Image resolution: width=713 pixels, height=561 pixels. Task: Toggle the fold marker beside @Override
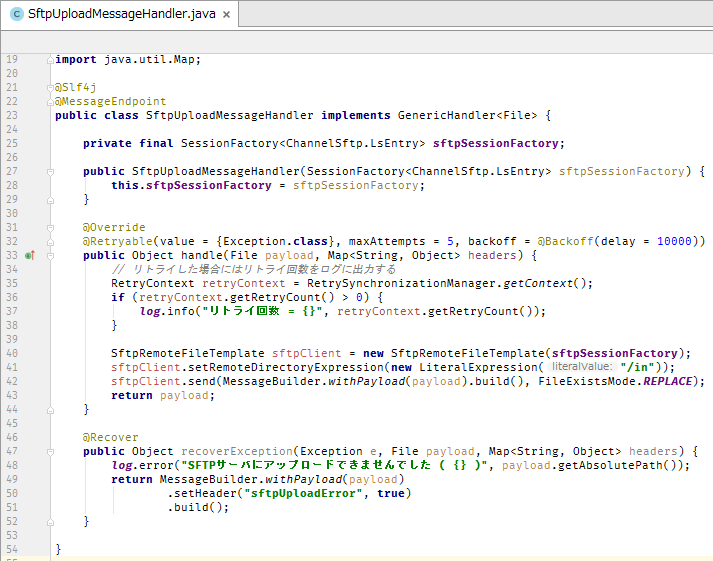(50, 227)
